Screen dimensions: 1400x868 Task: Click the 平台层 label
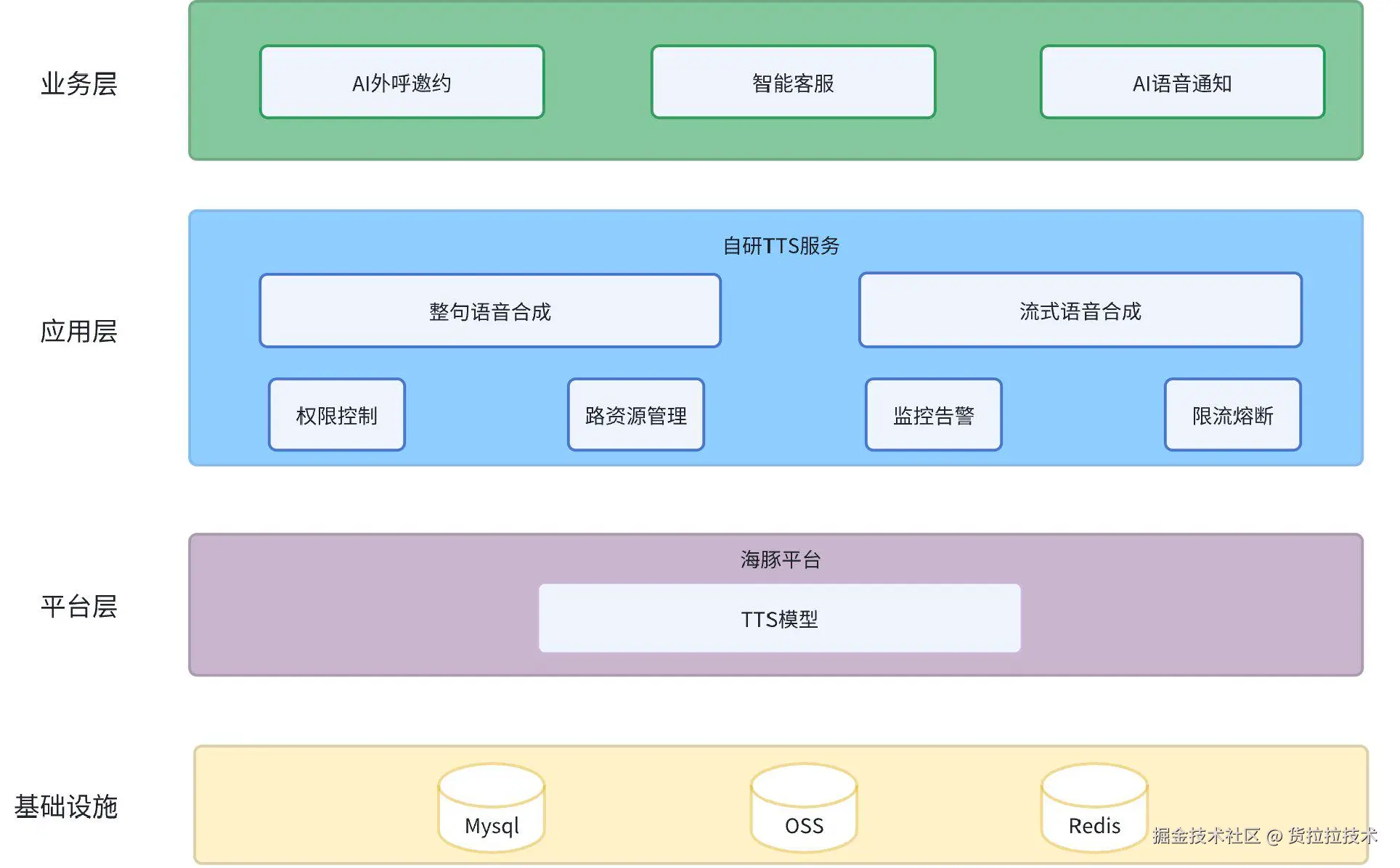(x=80, y=605)
